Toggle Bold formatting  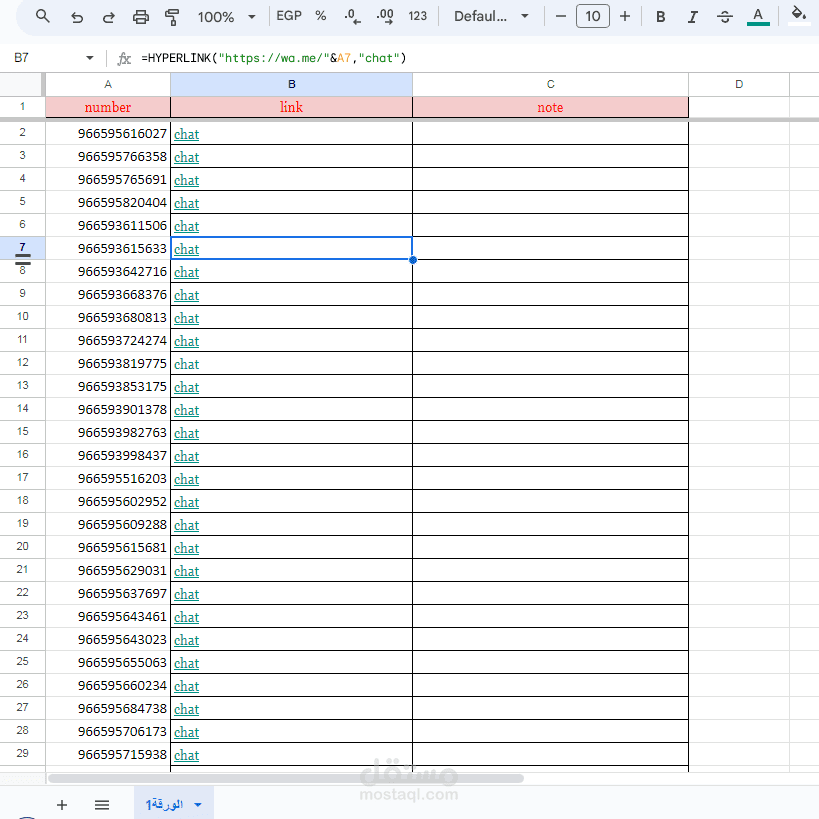tap(660, 17)
